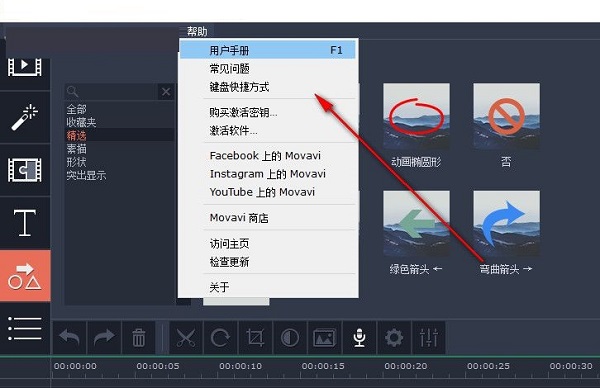Select the crop tool icon
Screen dimensions: 600x388
click(255, 337)
